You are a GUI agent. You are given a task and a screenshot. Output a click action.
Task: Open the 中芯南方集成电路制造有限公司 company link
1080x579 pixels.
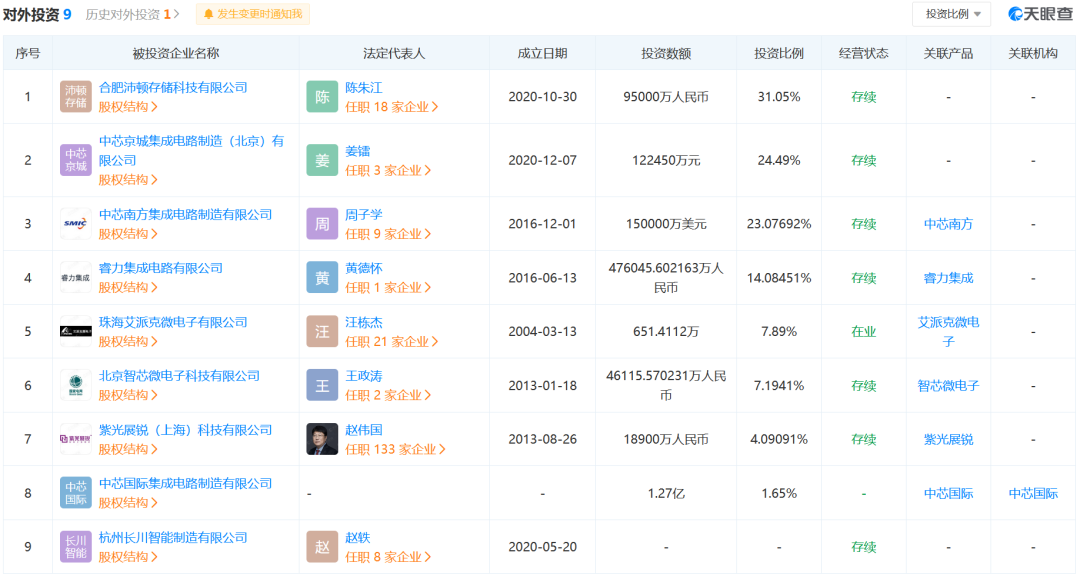(x=185, y=214)
